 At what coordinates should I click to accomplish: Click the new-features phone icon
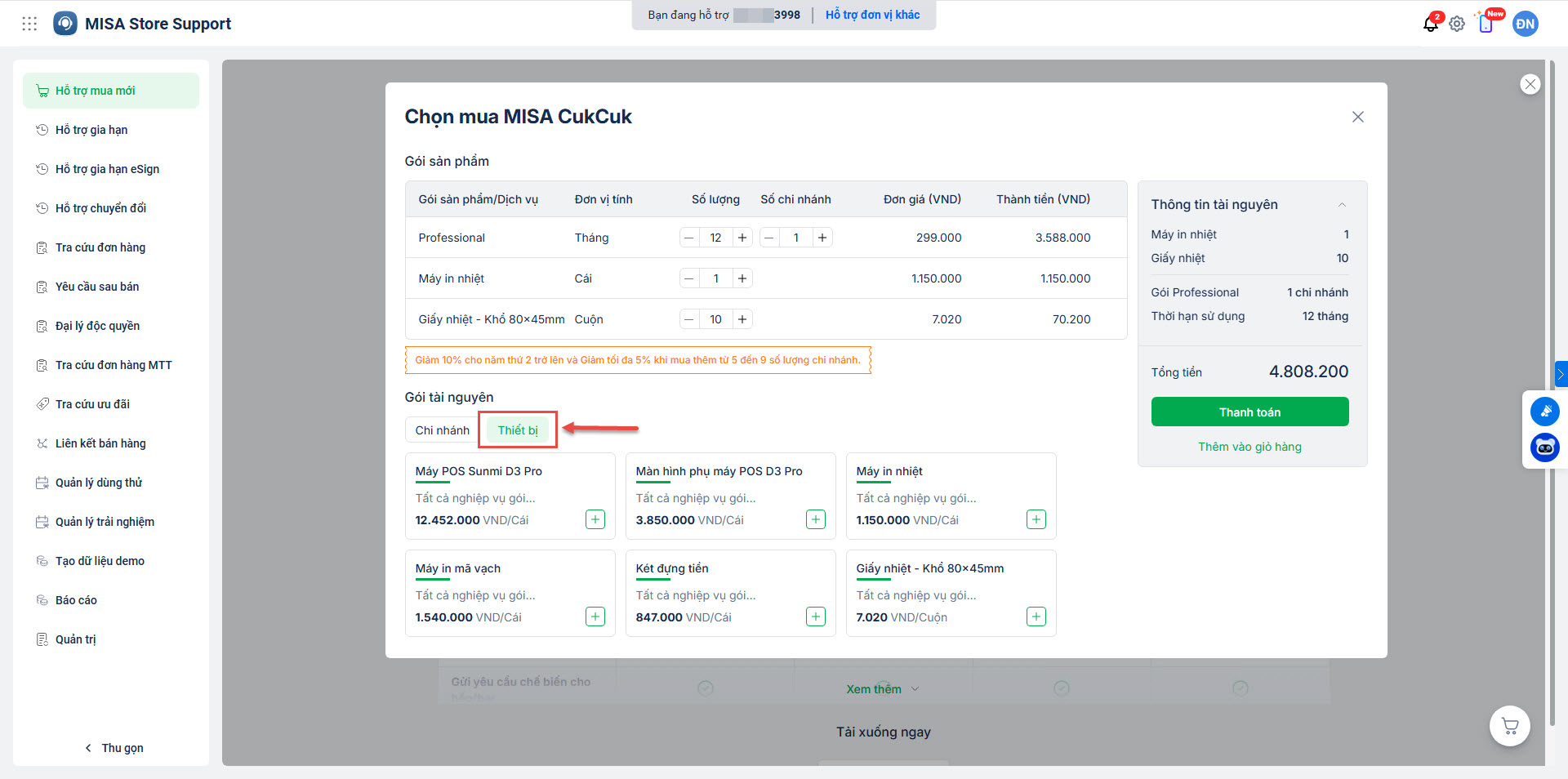[1486, 24]
